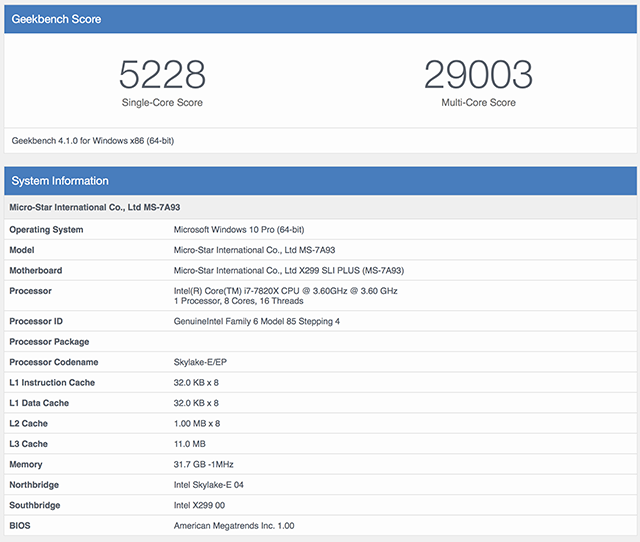Select L1 Data Cache value 32.0 KB x 8

[196, 403]
